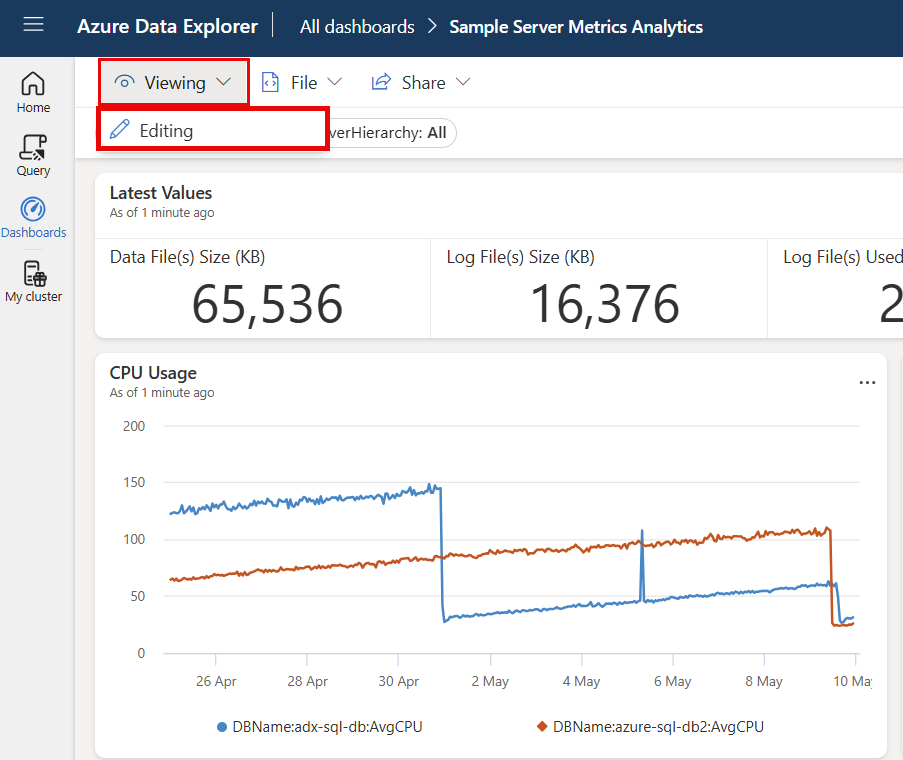Go to Home in the sidebar

(x=33, y=92)
